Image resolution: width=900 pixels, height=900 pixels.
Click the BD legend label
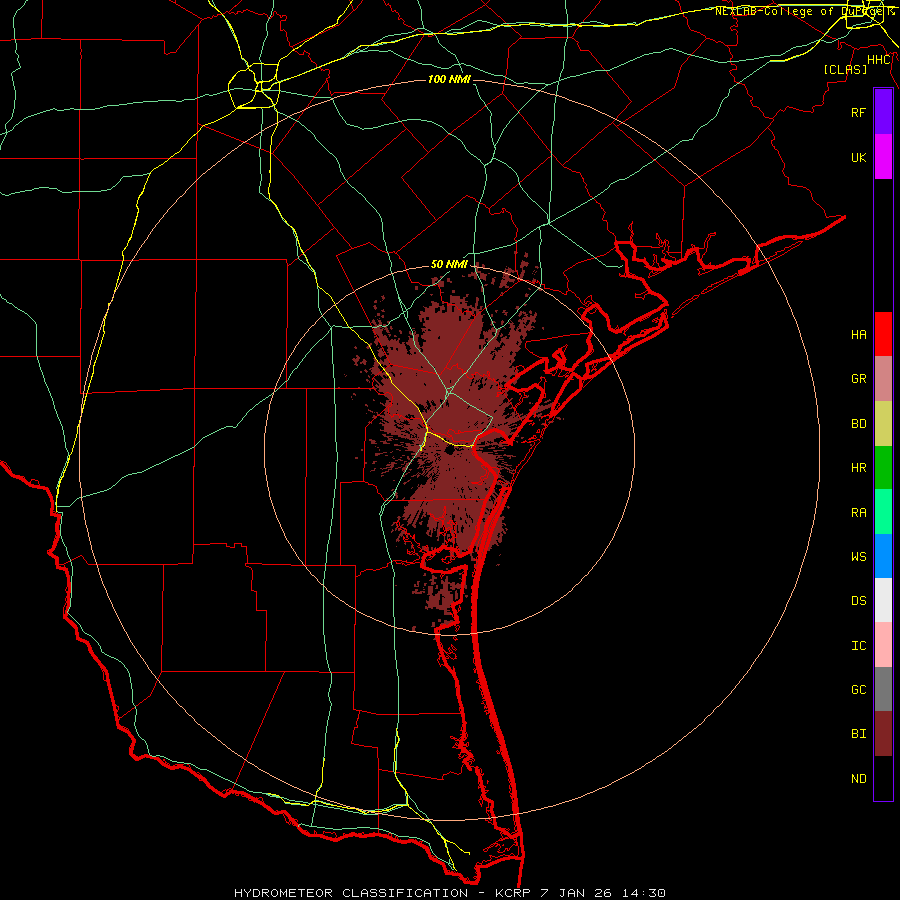click(859, 424)
